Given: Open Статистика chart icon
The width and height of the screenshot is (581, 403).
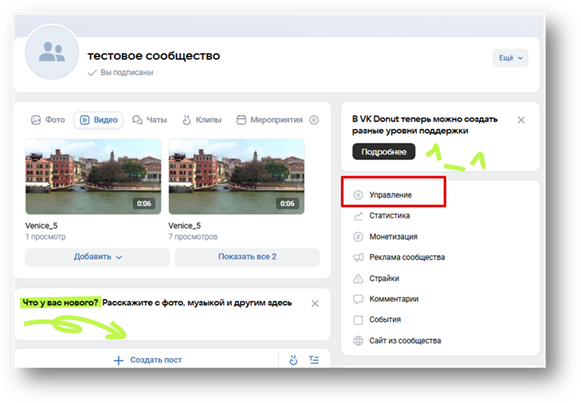Looking at the screenshot, I should (358, 216).
